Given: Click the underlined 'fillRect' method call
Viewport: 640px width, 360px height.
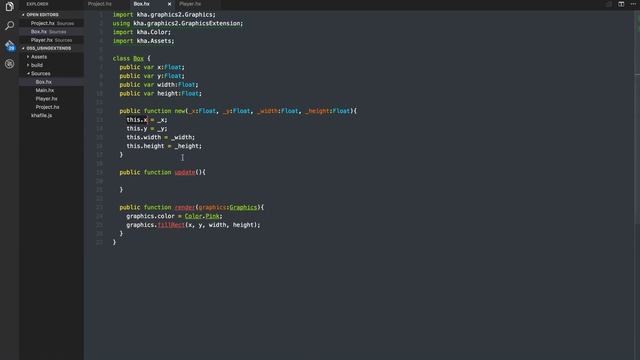Looking at the screenshot, I should click(171, 225).
